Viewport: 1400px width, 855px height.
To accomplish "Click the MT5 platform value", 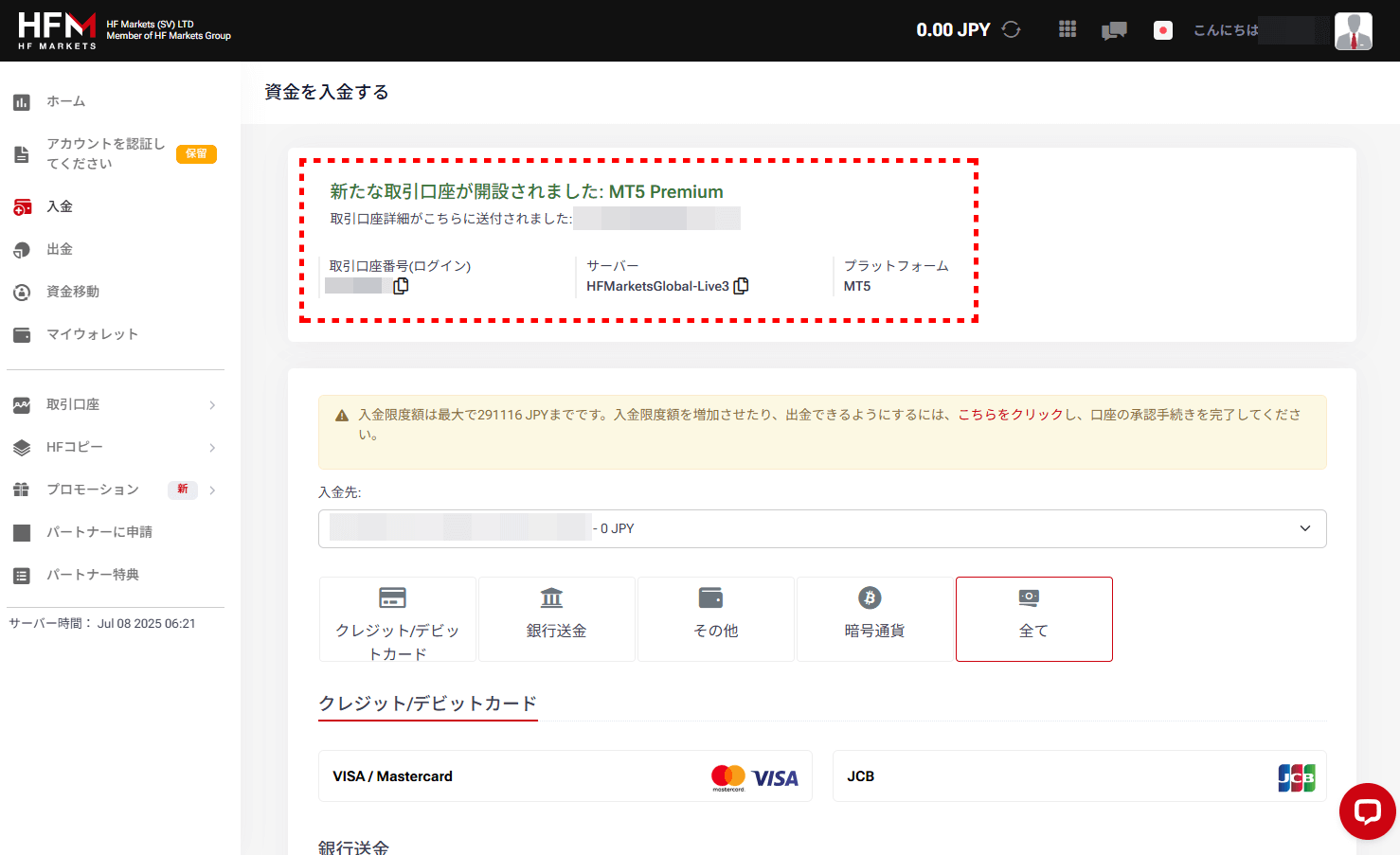I will (857, 286).
